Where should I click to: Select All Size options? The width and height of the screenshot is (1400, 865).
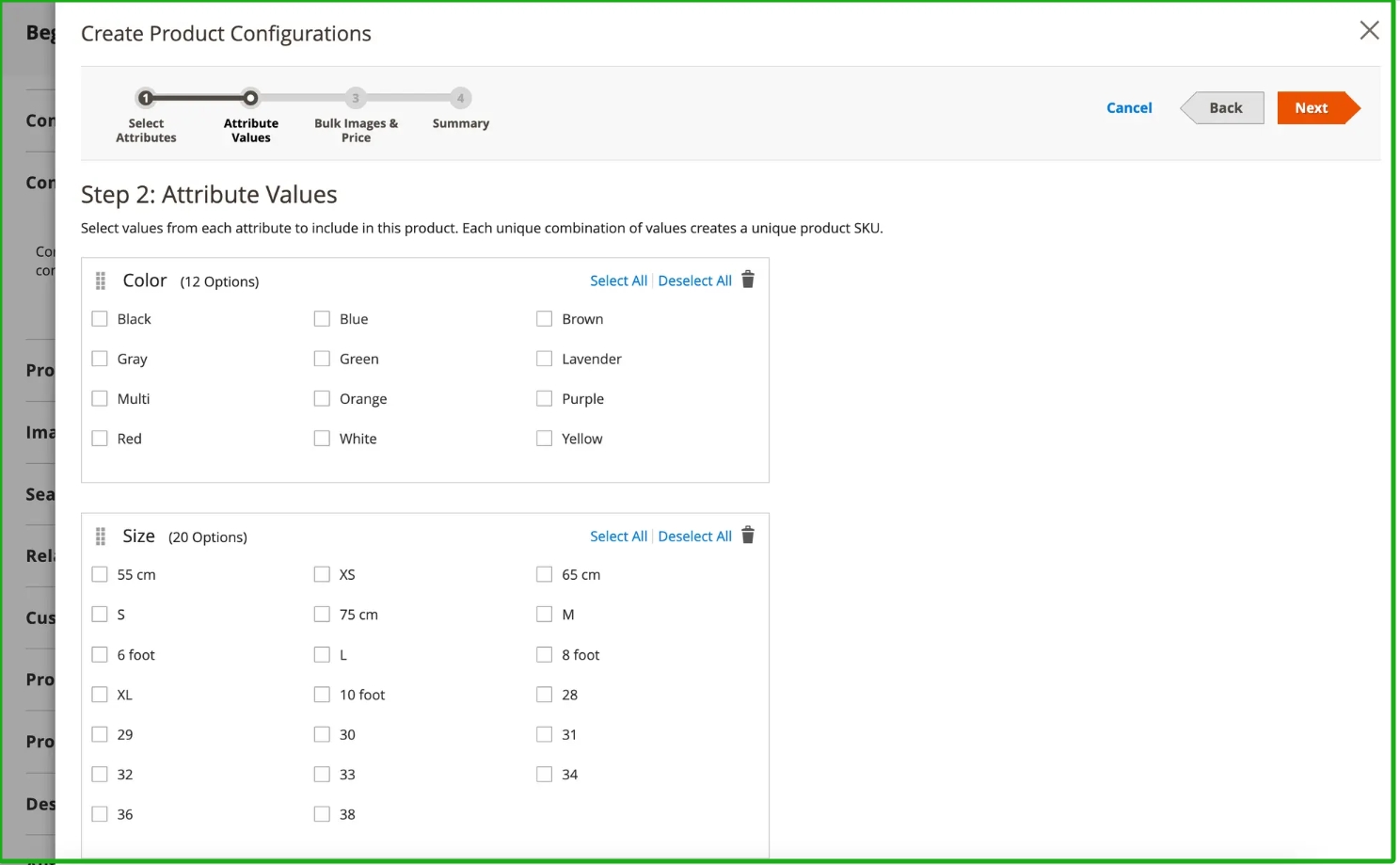pyautogui.click(x=618, y=537)
